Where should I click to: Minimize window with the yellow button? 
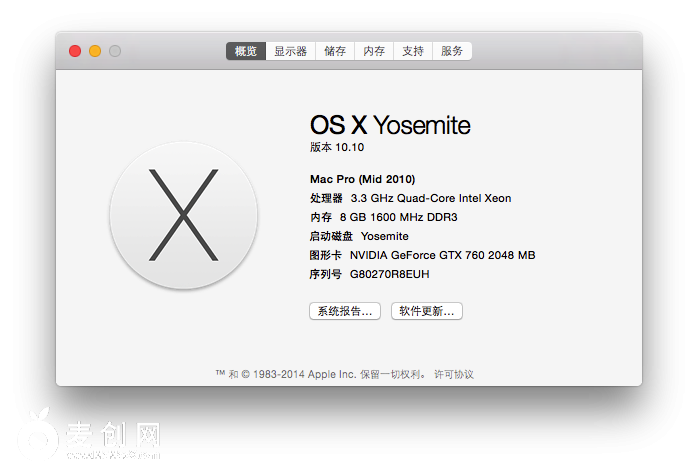[95, 51]
